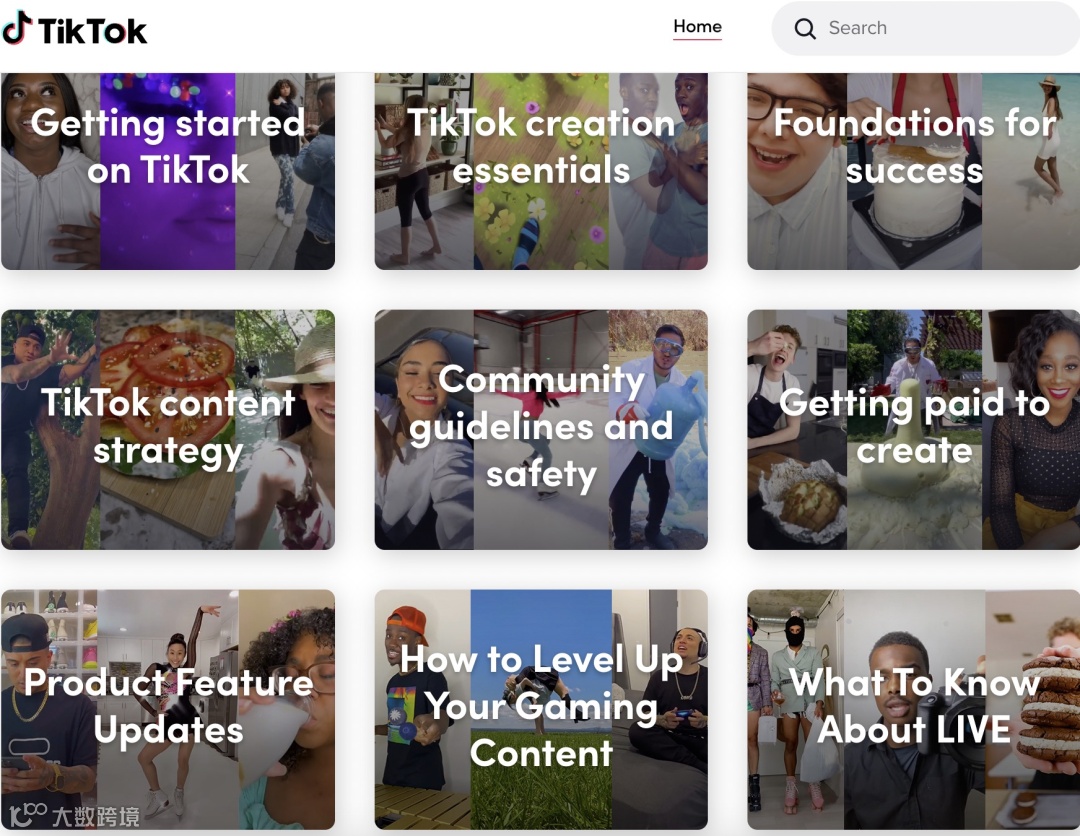The width and height of the screenshot is (1080, 836).
Task: Click the "Foundations for success" heading text
Action: coord(914,146)
